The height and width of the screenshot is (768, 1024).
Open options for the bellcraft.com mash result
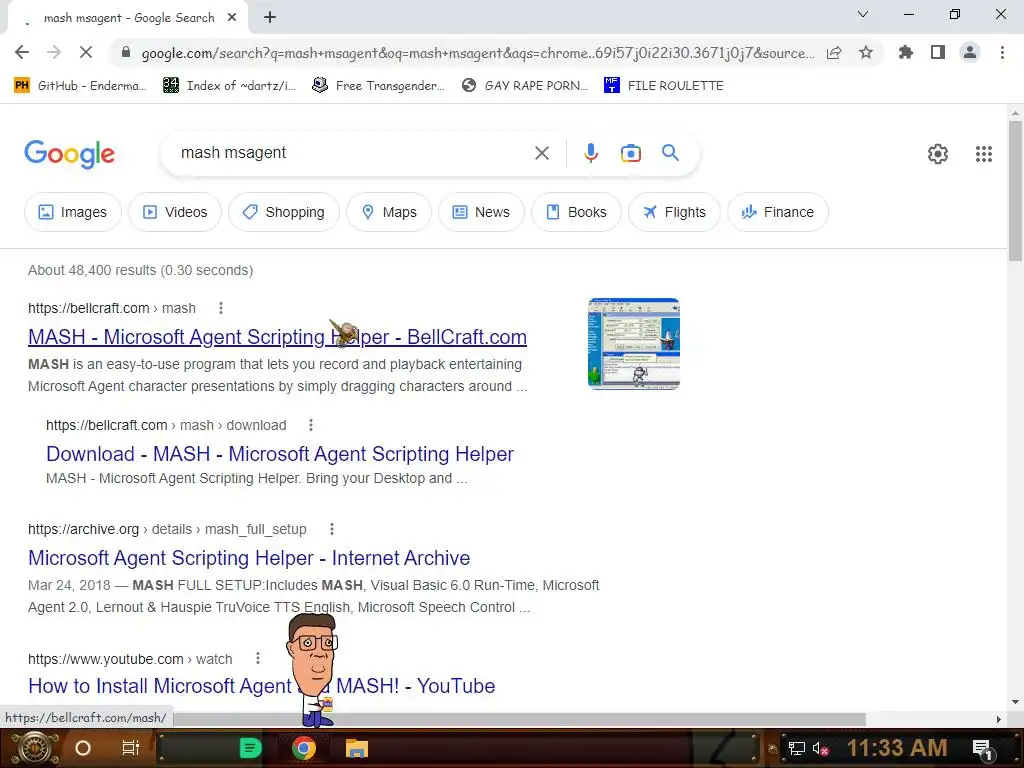point(221,308)
